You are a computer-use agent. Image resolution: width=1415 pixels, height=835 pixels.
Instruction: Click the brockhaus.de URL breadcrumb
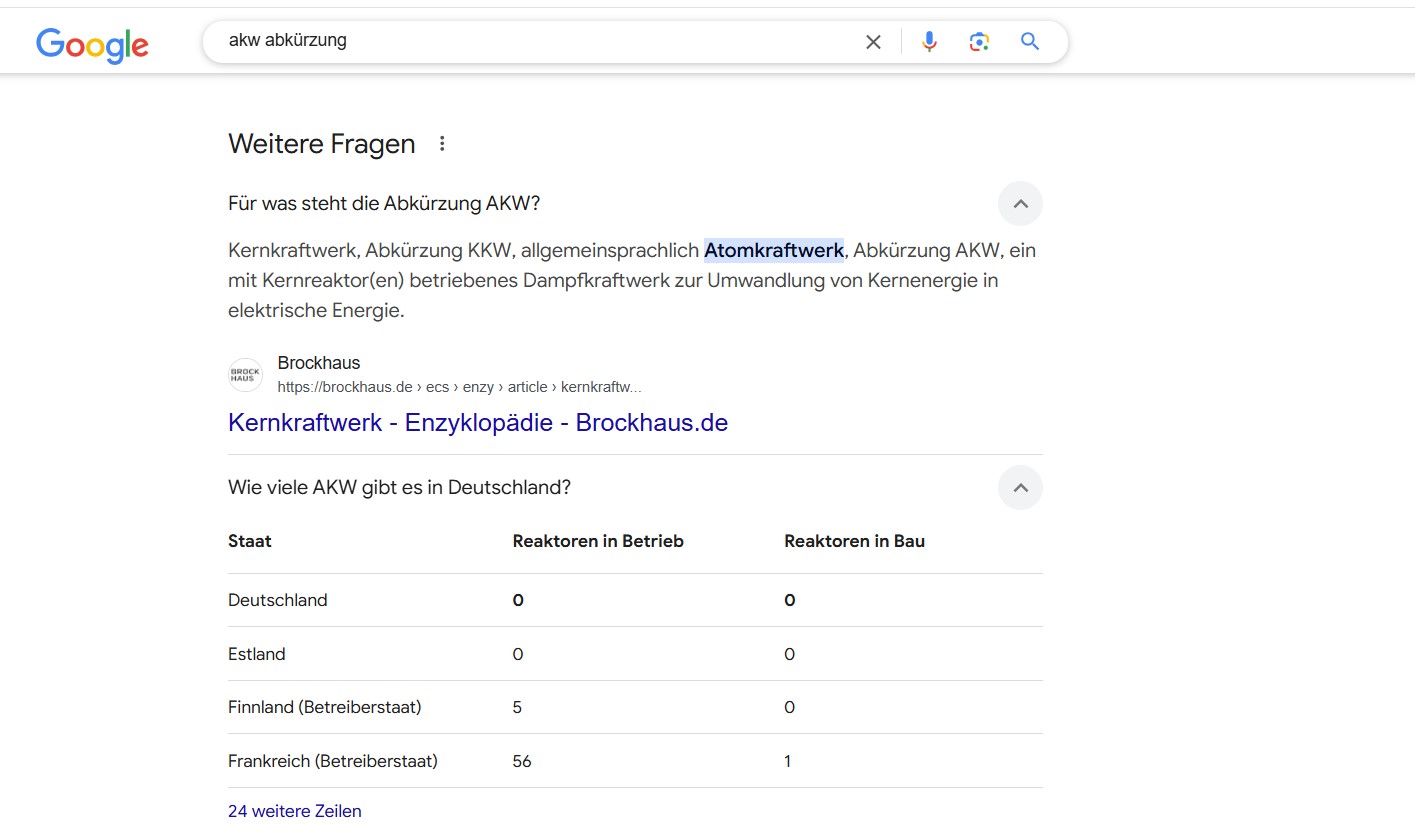coord(459,387)
